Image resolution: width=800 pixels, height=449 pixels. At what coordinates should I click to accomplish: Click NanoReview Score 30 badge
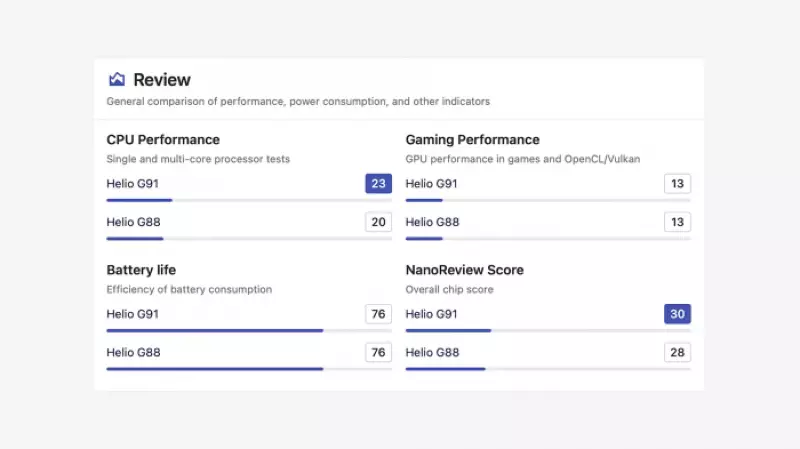(678, 314)
